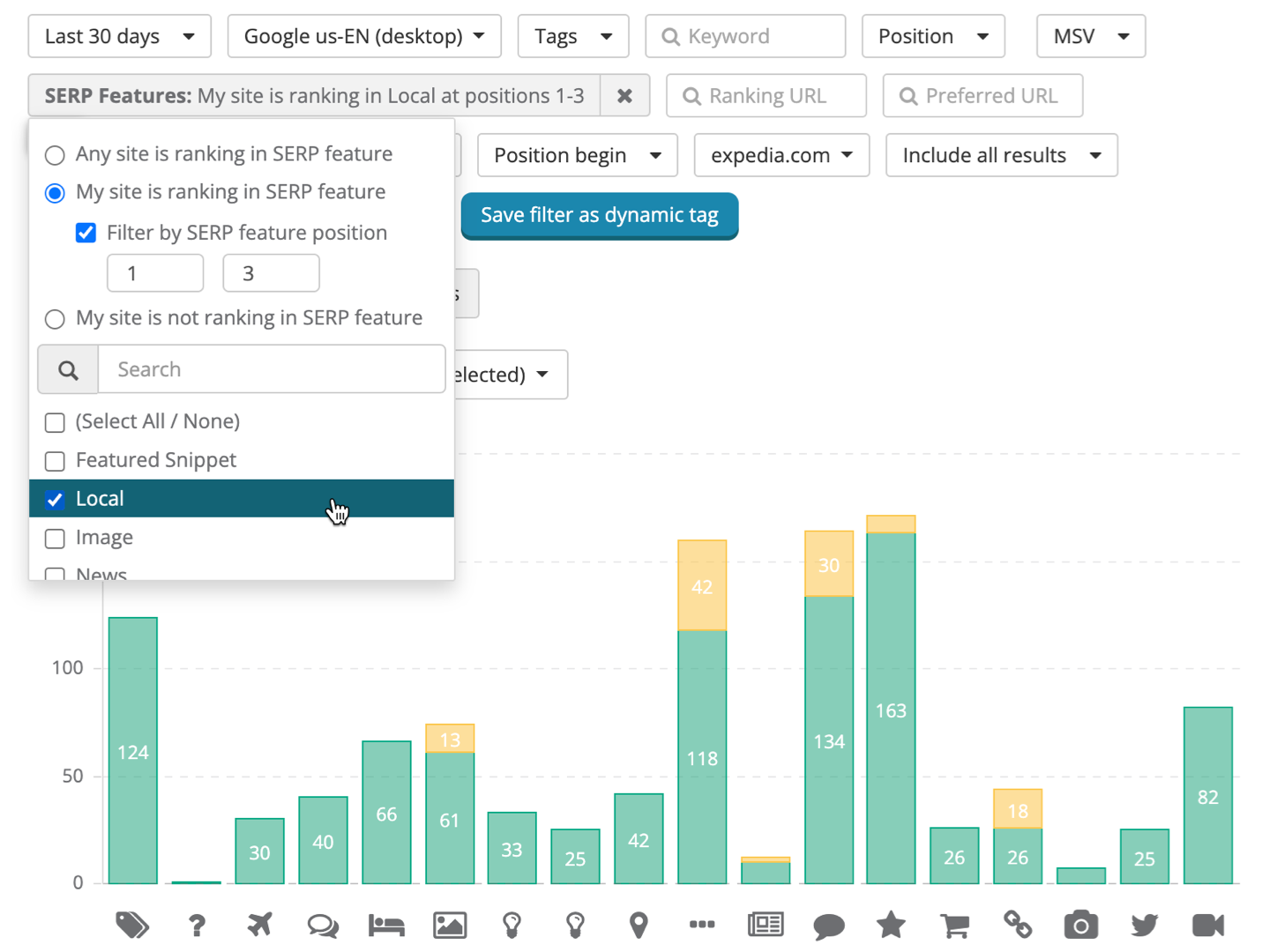Remove the SERP Features filter with X

click(x=624, y=96)
